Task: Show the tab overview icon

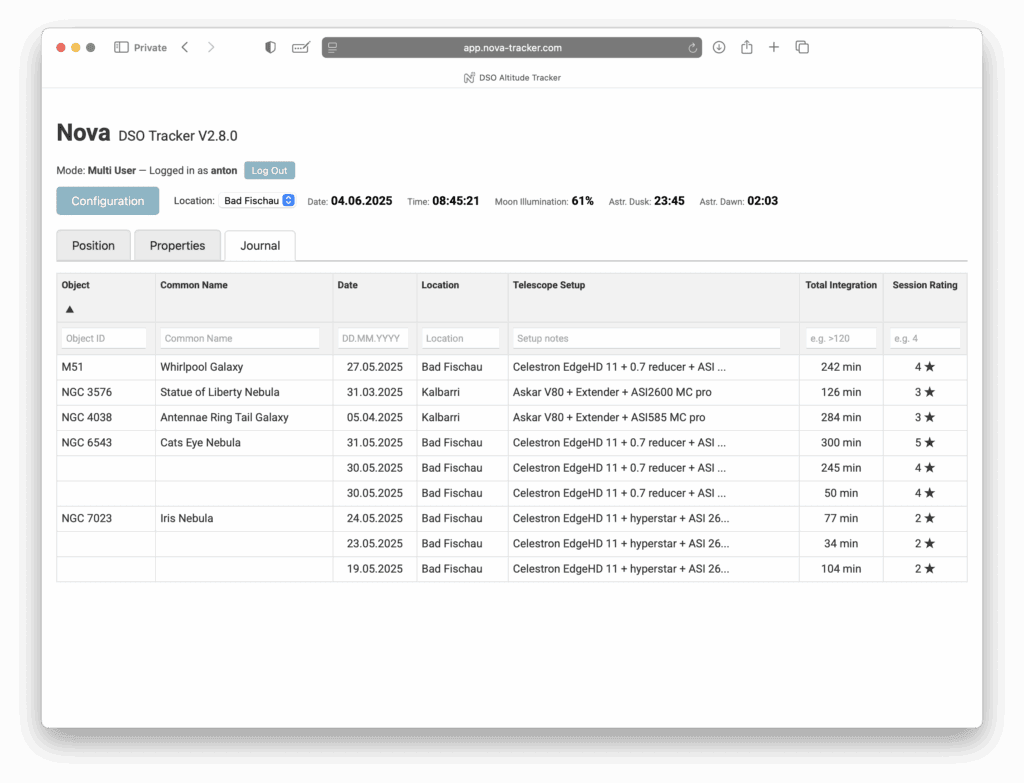Action: [802, 47]
